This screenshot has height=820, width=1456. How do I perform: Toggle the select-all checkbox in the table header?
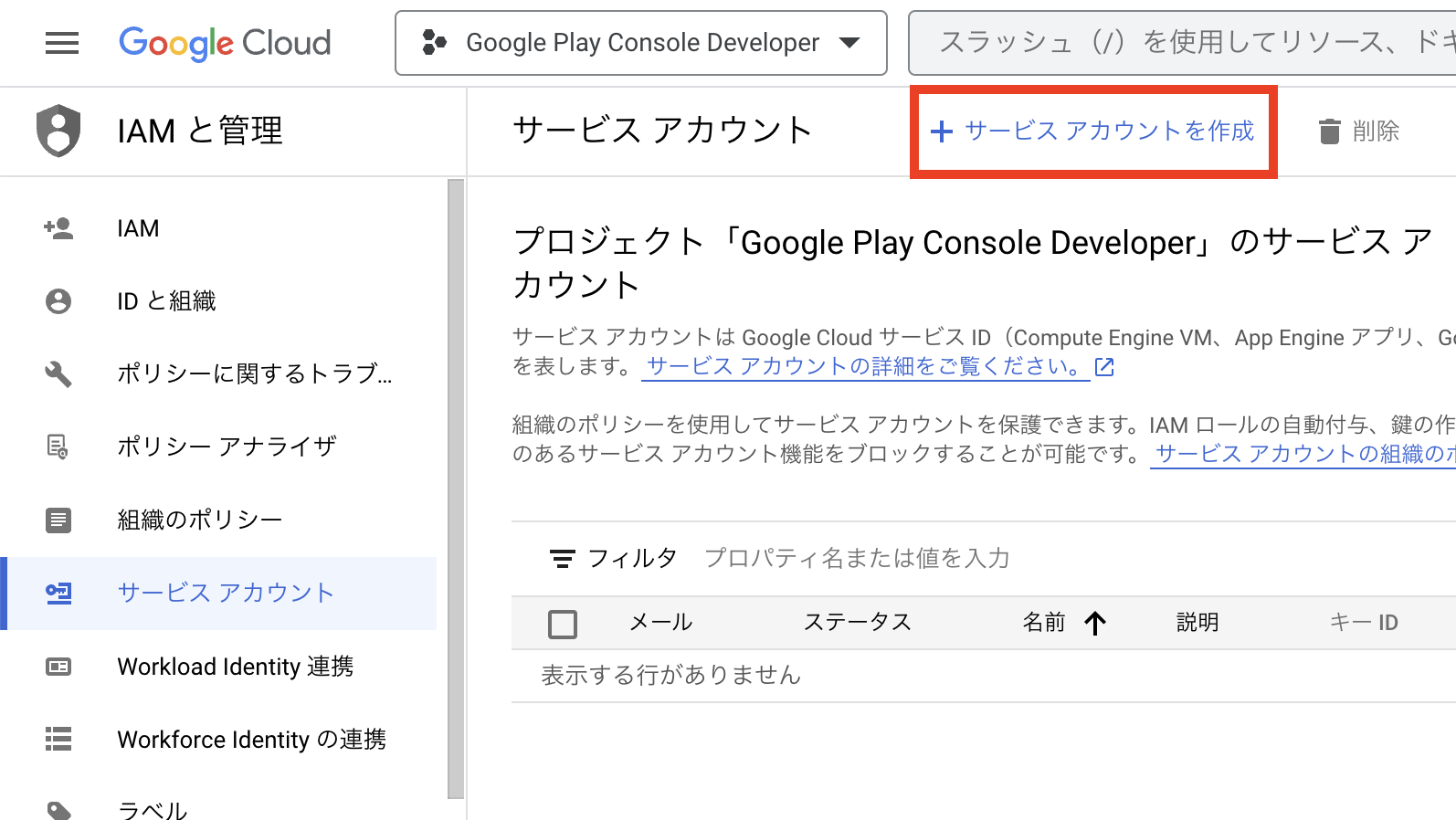[x=563, y=624]
